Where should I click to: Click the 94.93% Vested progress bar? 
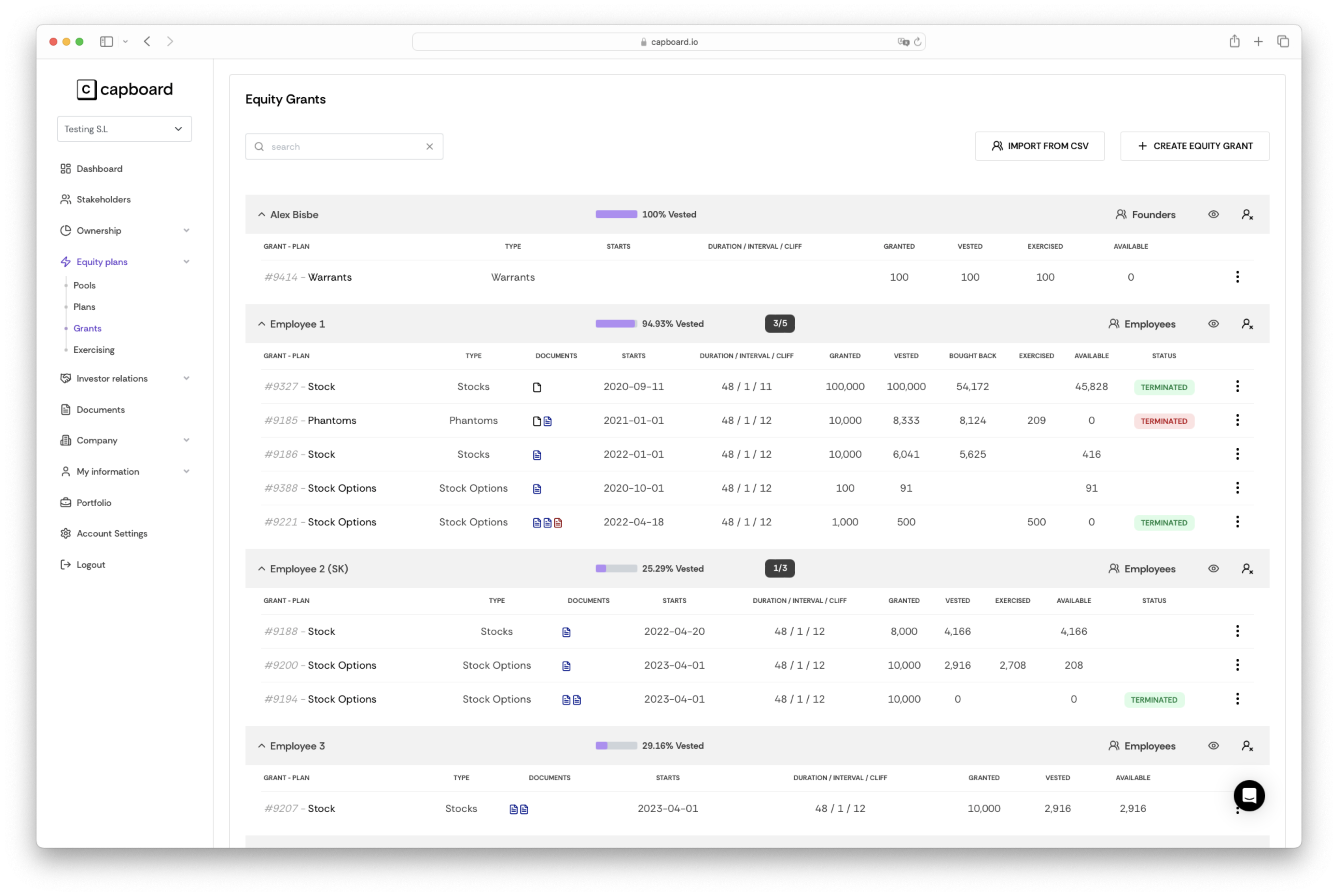click(x=616, y=323)
